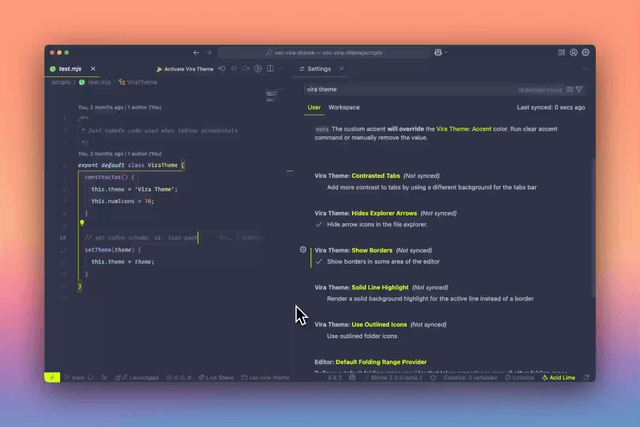Click the code minimap thumbnail

(x=273, y=95)
